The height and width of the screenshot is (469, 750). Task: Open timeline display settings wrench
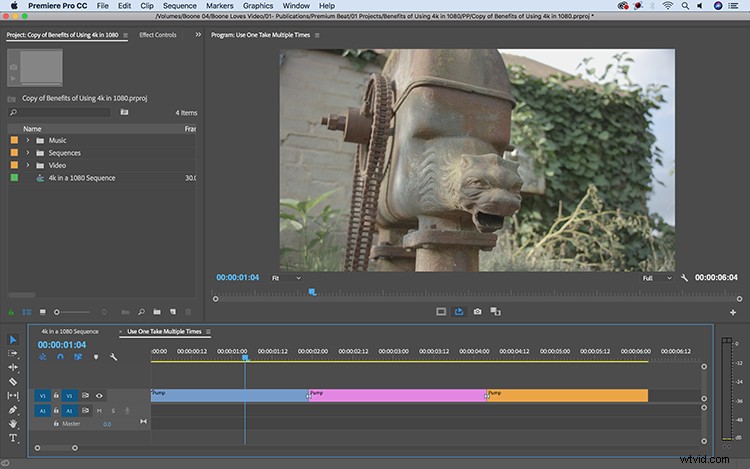click(x=113, y=357)
